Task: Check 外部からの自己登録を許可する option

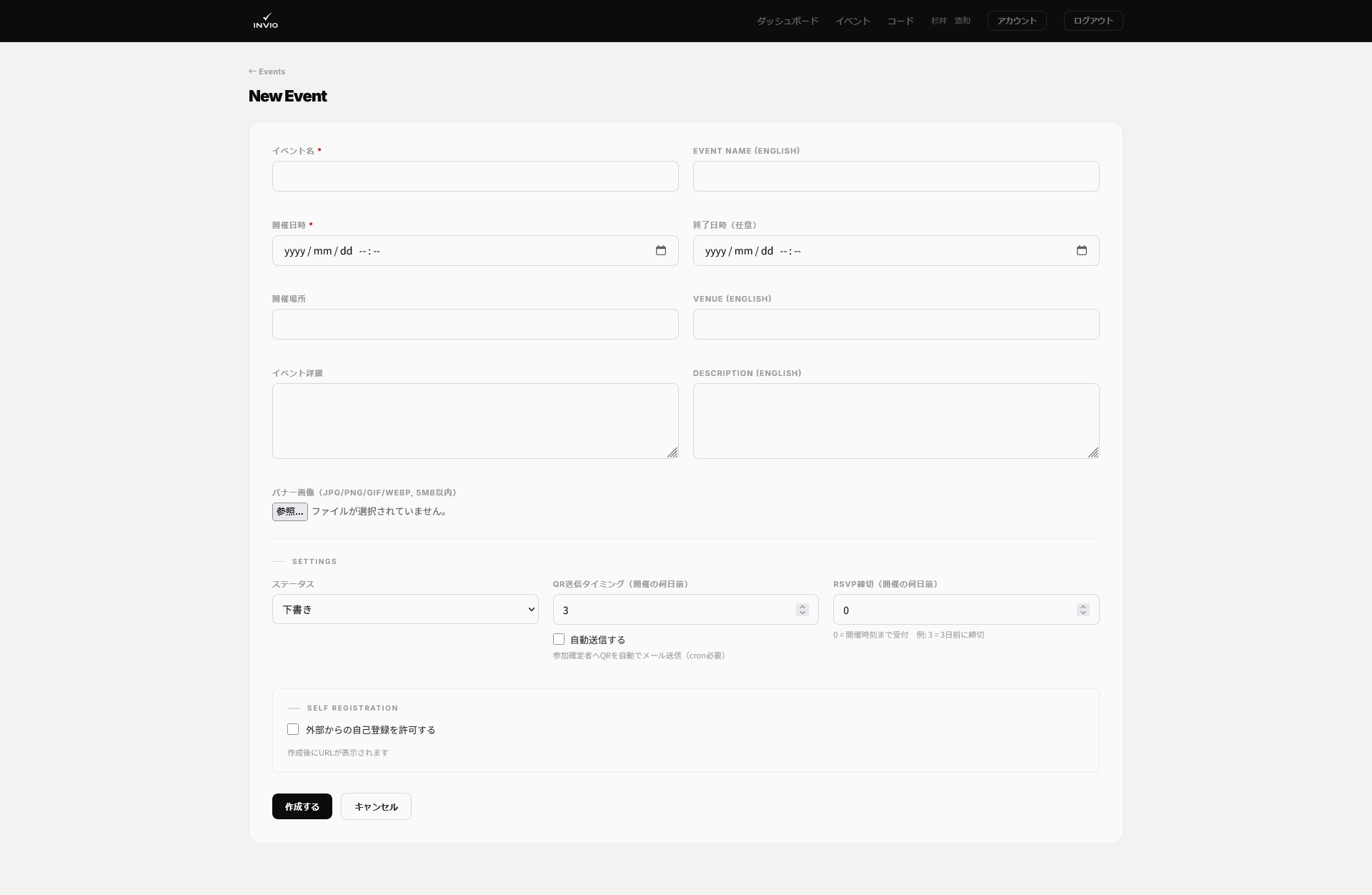Action: [293, 729]
